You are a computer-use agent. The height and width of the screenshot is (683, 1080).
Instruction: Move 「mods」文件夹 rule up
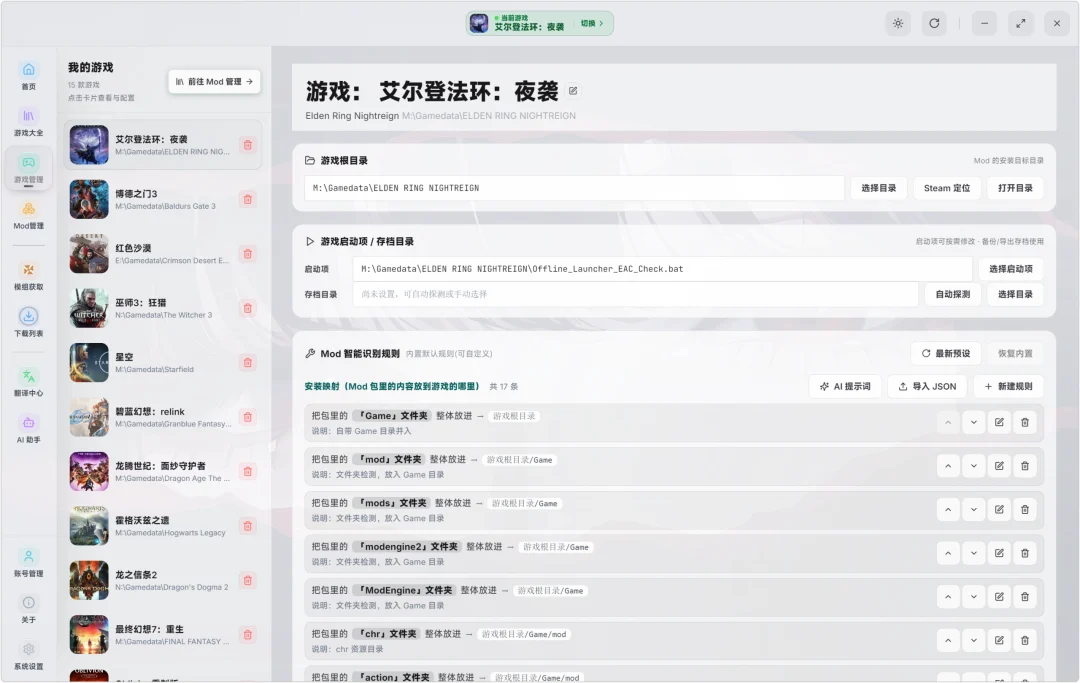coord(948,509)
